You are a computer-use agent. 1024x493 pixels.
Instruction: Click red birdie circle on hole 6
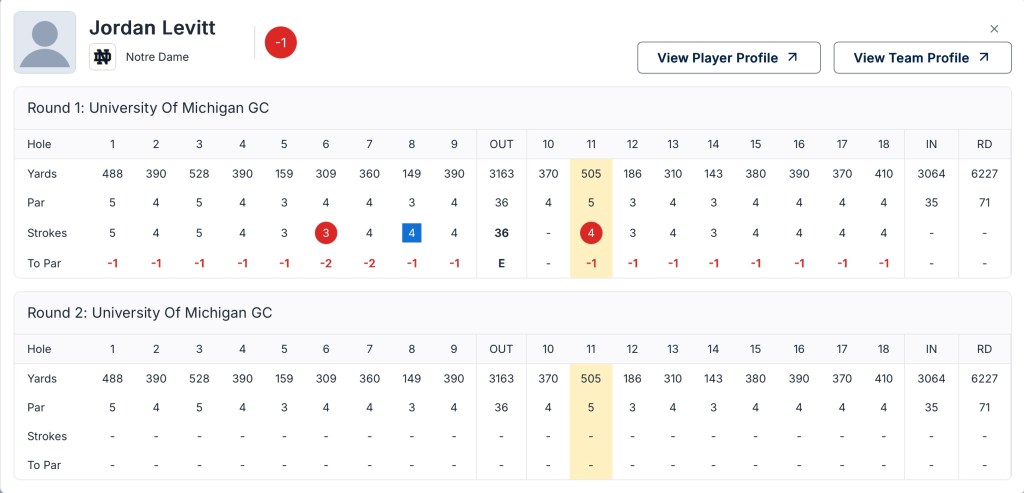tap(326, 234)
